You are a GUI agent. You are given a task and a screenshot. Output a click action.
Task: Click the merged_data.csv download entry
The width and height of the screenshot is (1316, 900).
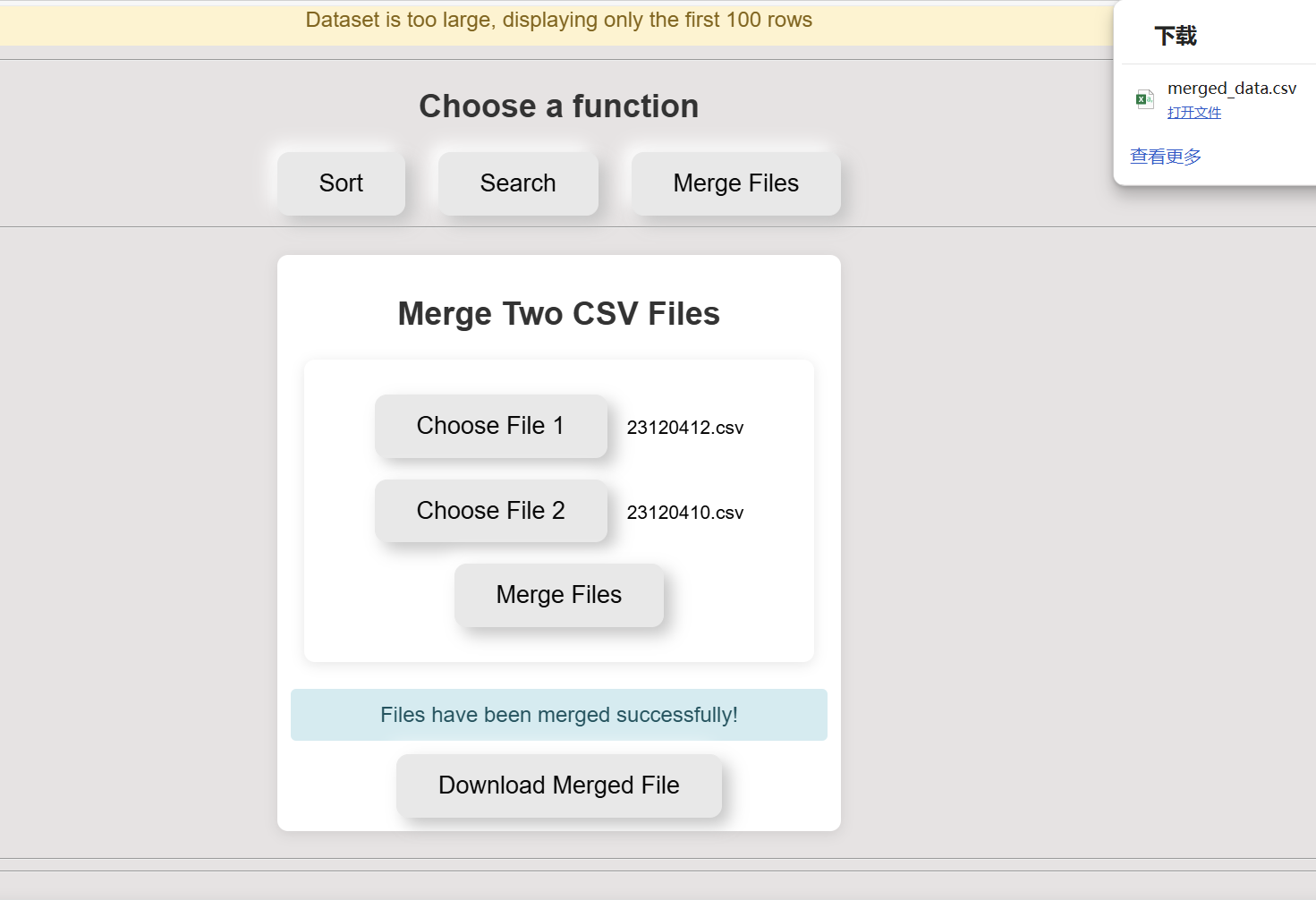1232,89
